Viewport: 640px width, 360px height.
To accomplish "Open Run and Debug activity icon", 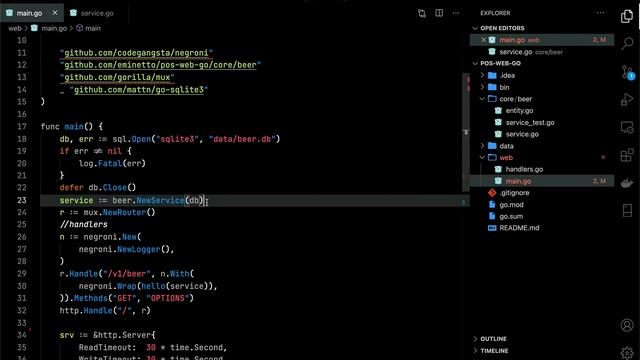I will tap(627, 99).
